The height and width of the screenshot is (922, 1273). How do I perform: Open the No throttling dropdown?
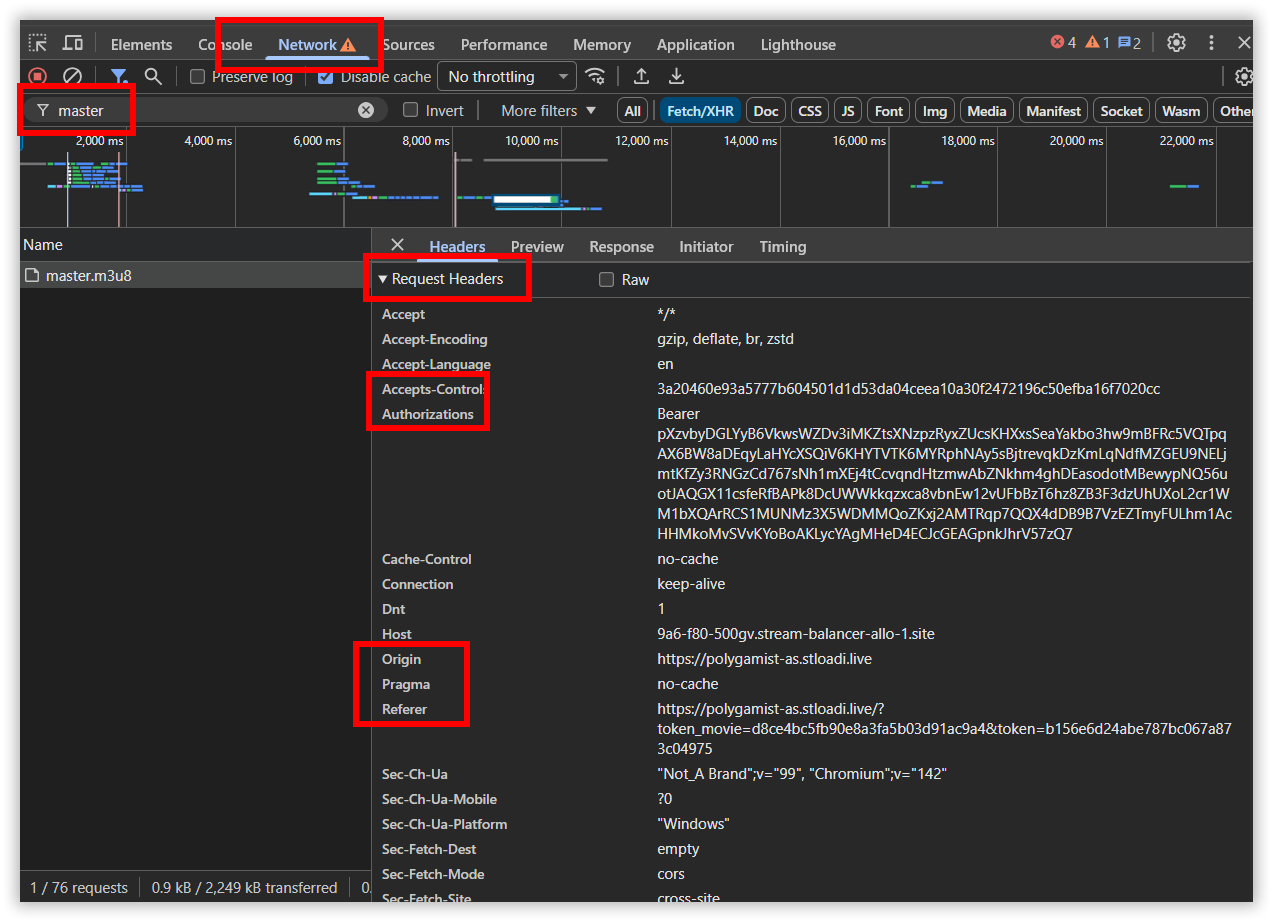[x=507, y=76]
